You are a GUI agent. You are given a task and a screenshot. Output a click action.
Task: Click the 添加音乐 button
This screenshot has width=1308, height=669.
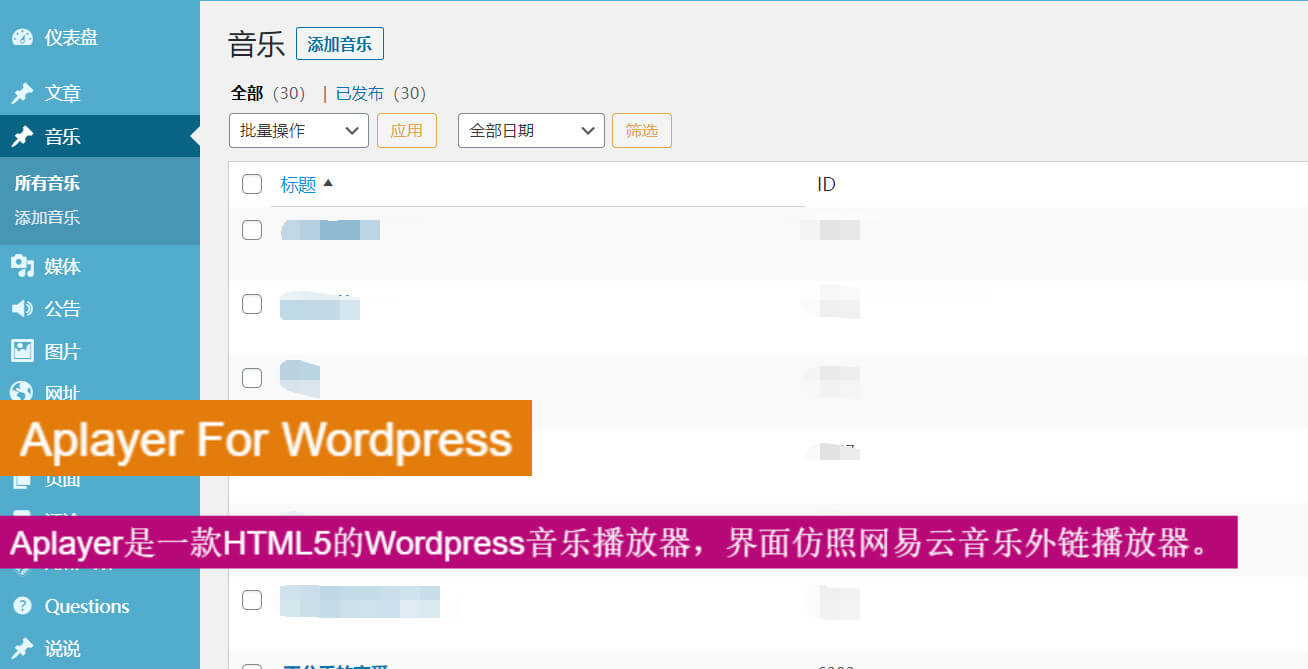[339, 43]
